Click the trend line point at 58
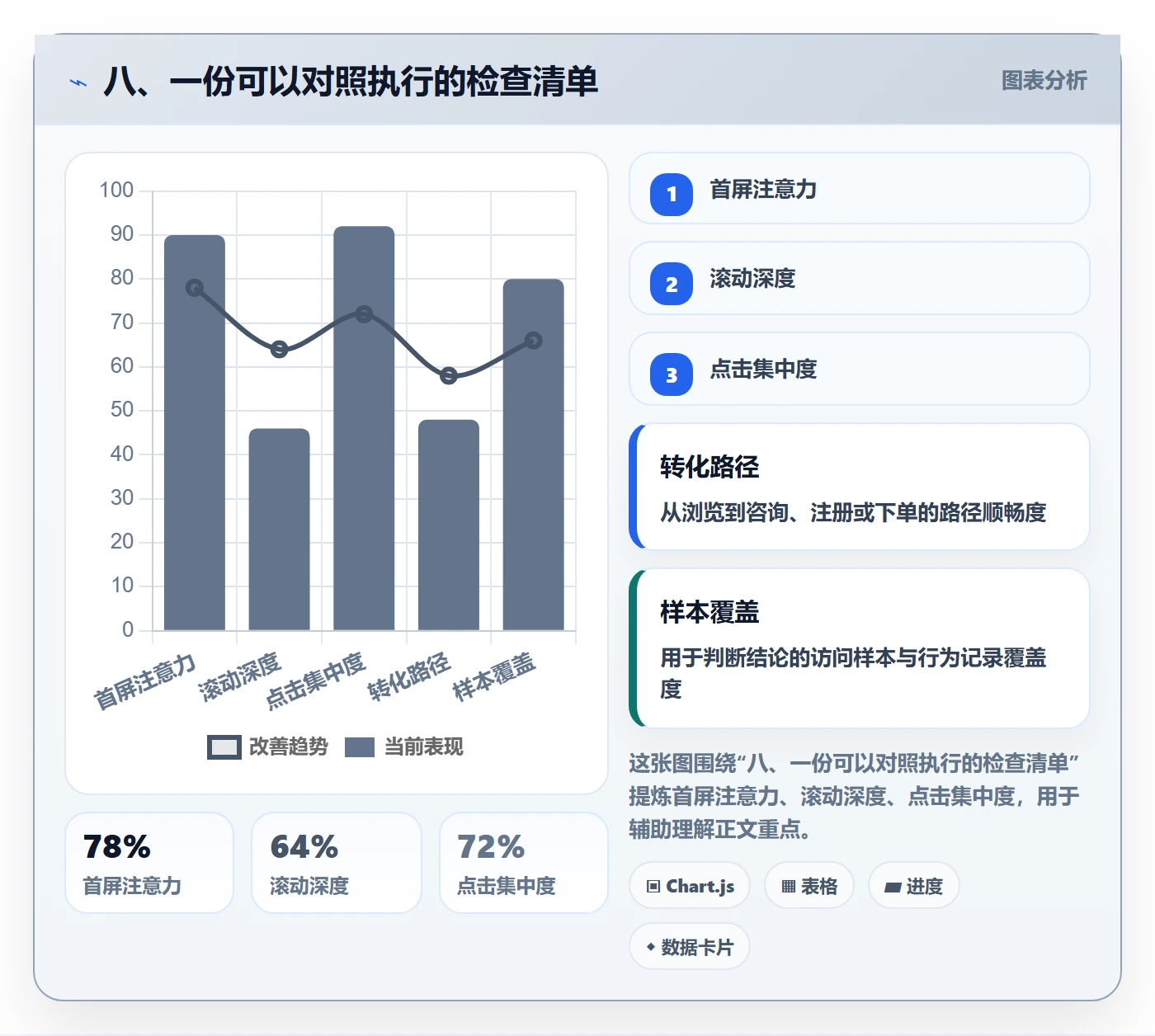 [449, 376]
